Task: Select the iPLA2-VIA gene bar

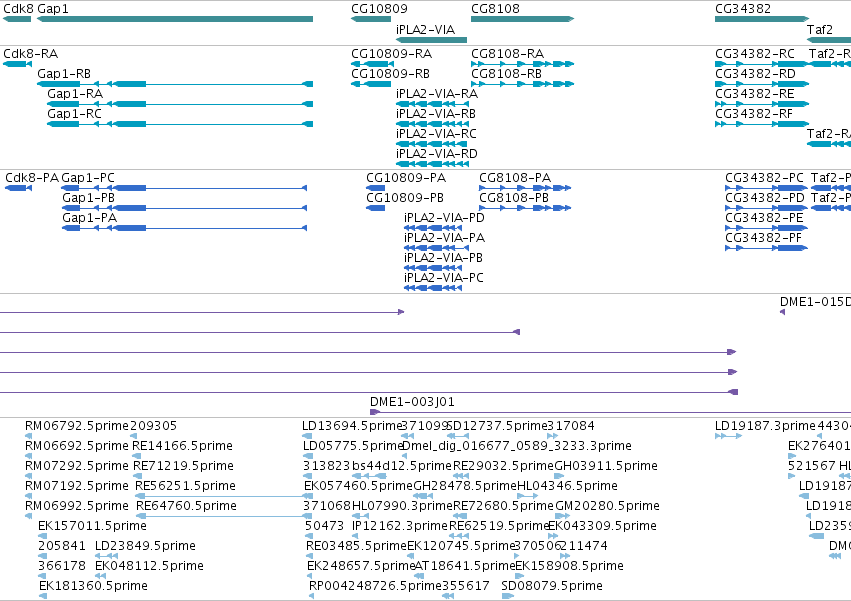Action: tap(431, 40)
